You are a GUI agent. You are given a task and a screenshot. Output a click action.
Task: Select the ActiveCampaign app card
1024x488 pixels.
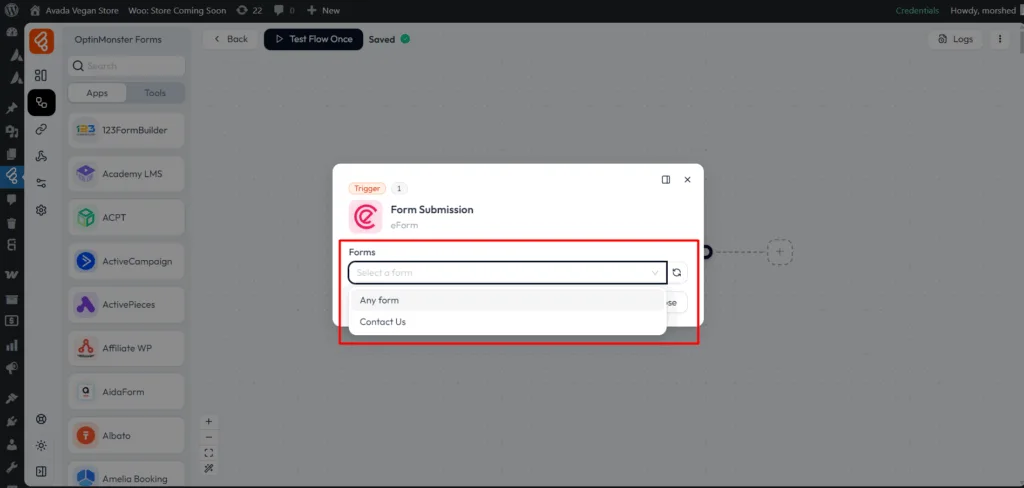pos(126,261)
